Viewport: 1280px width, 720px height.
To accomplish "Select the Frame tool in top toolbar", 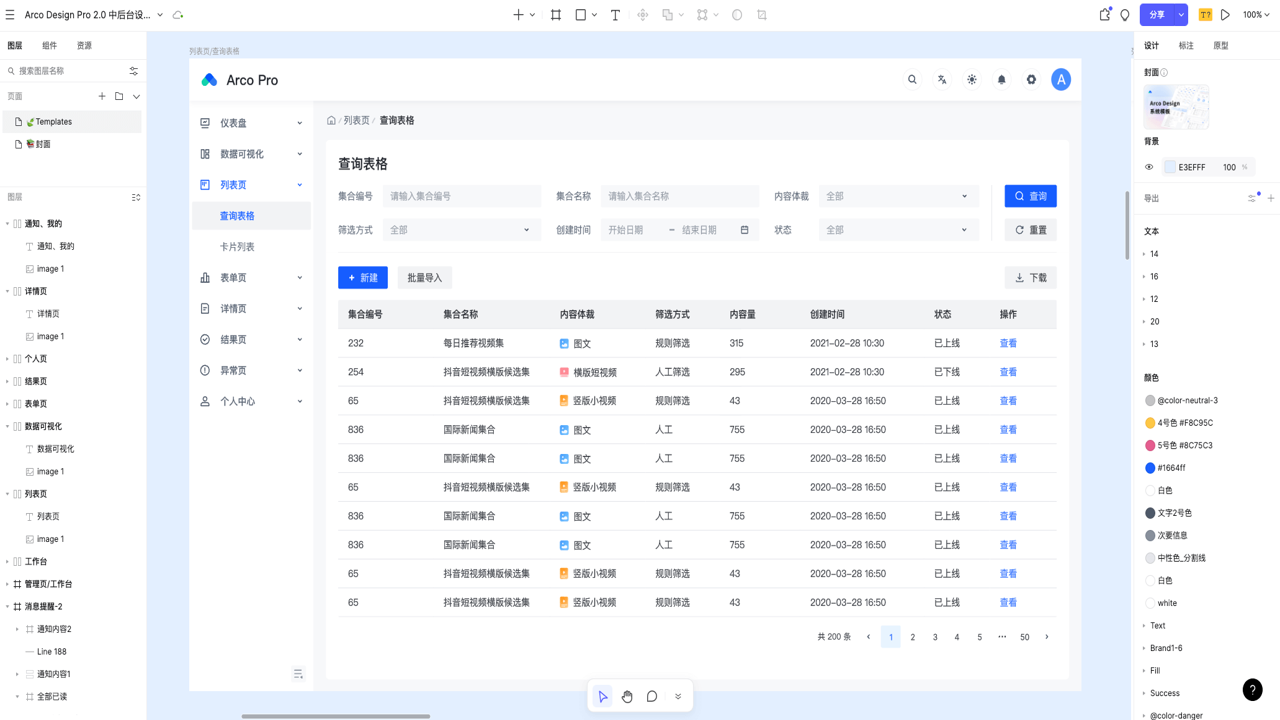I will [556, 15].
